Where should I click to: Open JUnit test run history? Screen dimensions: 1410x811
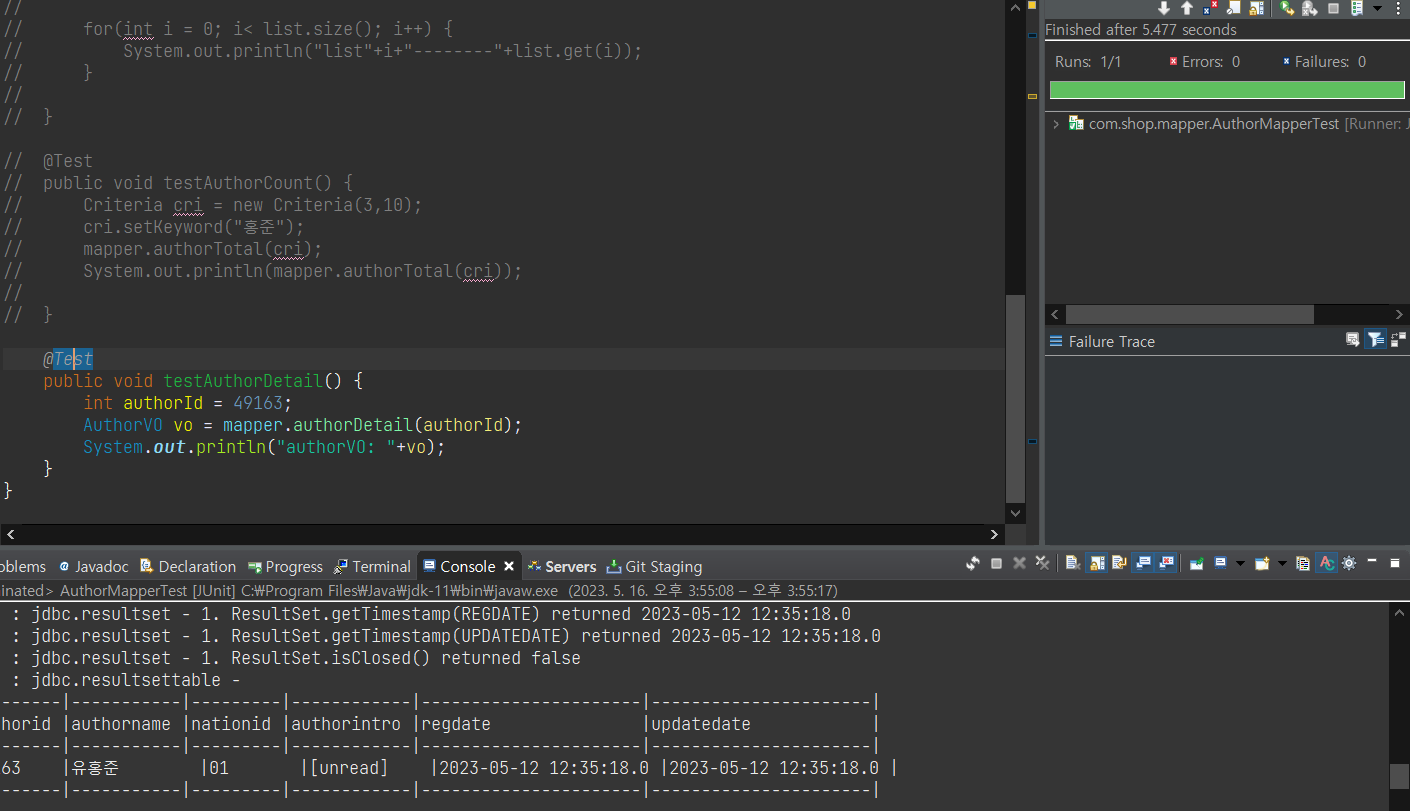point(1357,8)
